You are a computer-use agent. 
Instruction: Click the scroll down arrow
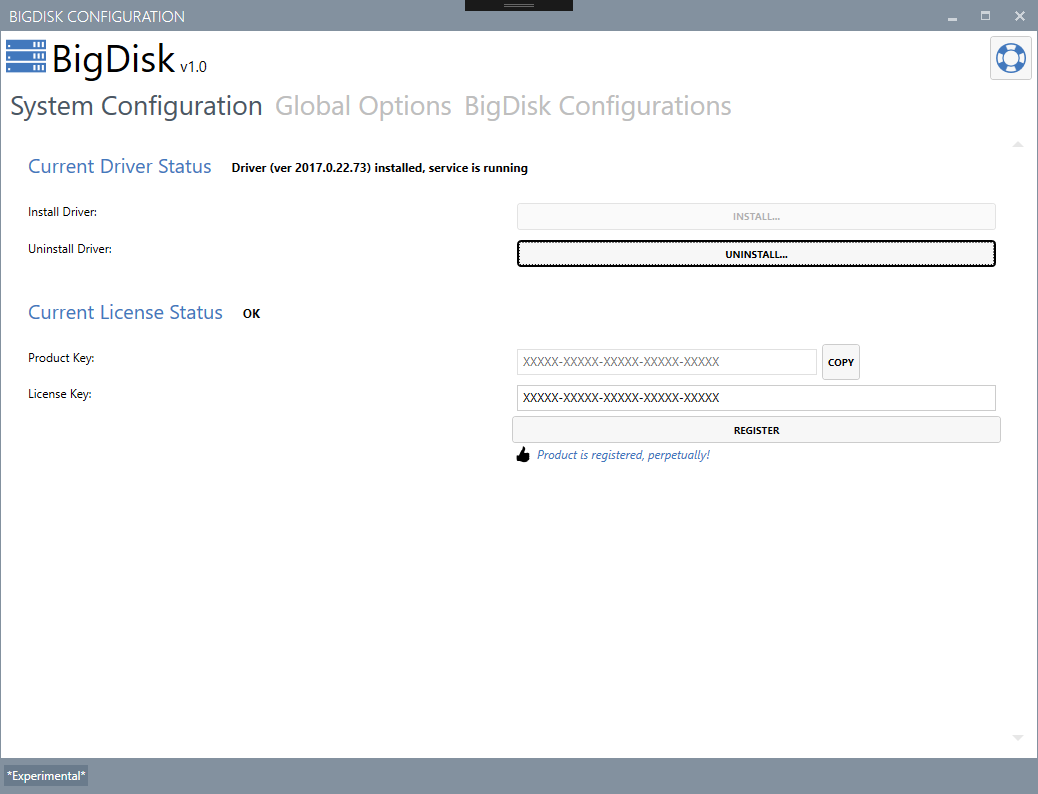(x=1018, y=738)
